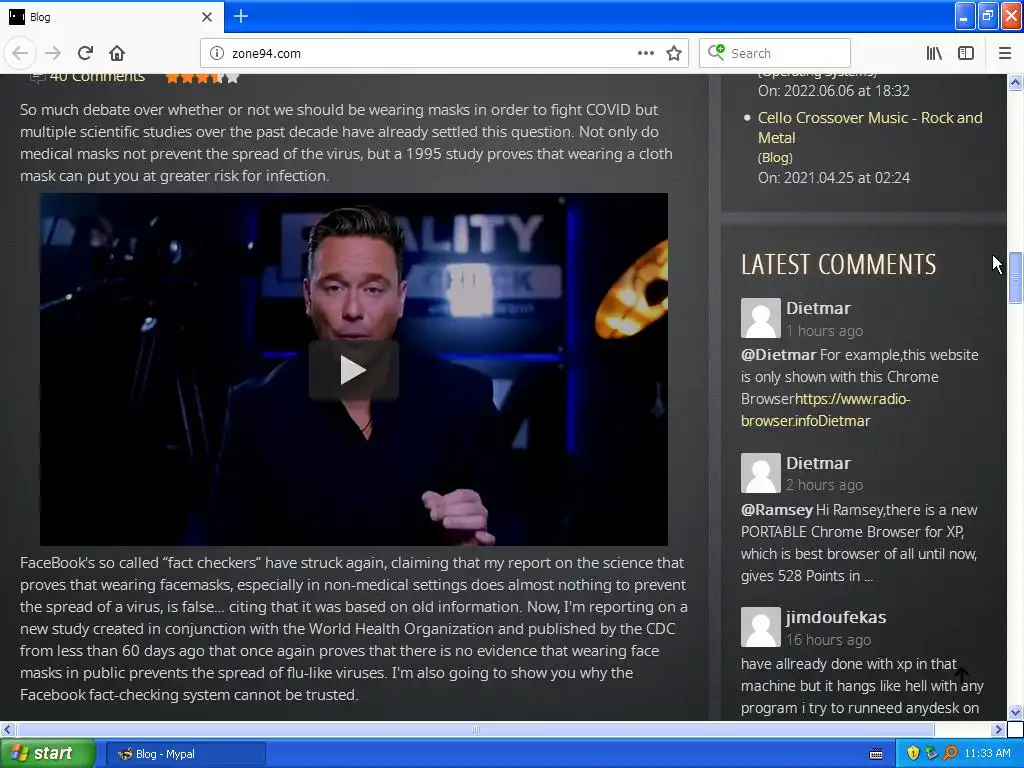The width and height of the screenshot is (1024, 768).
Task: Open Dietmar's 2 hours ago comment name
Action: [818, 463]
